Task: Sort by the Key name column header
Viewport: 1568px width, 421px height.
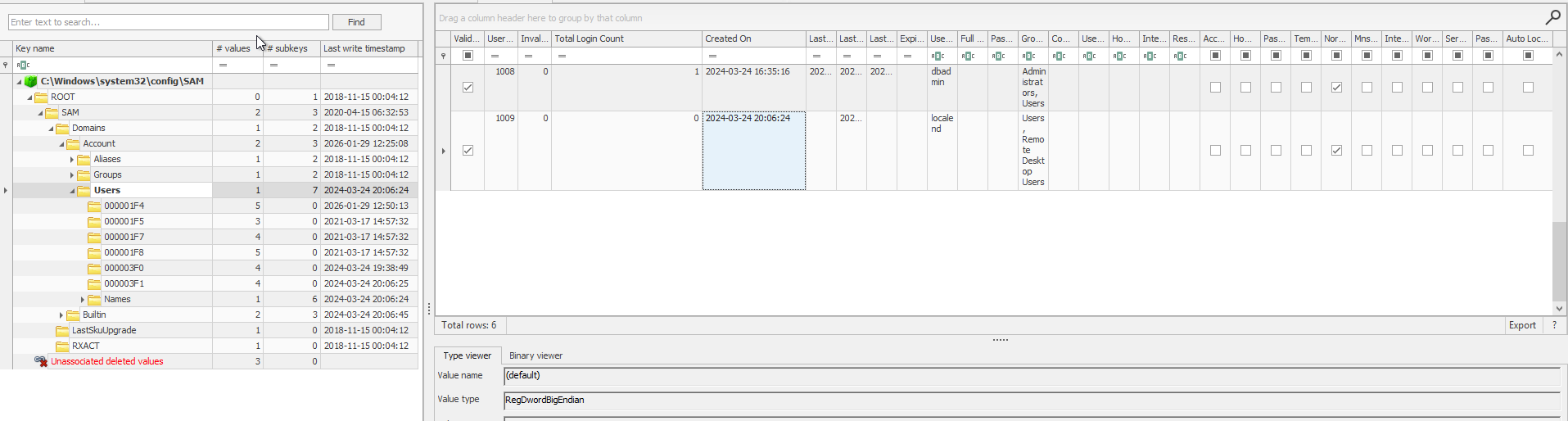Action: coord(112,48)
